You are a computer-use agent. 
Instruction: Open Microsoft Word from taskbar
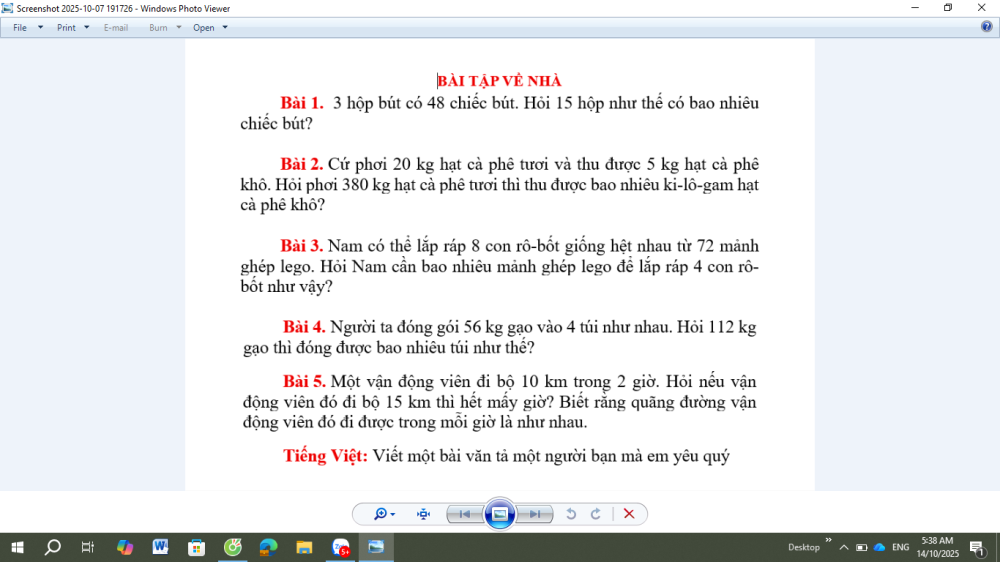(160, 547)
